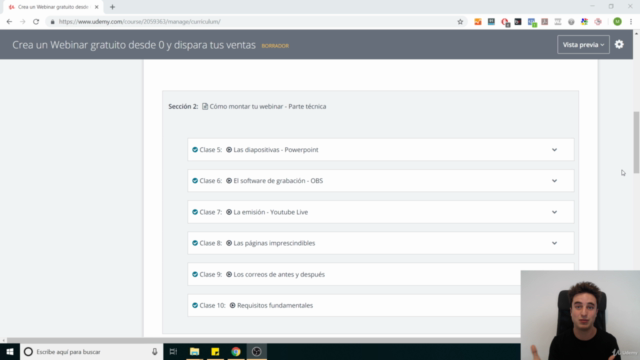Click the Clase 7 published check icon

click(195, 212)
